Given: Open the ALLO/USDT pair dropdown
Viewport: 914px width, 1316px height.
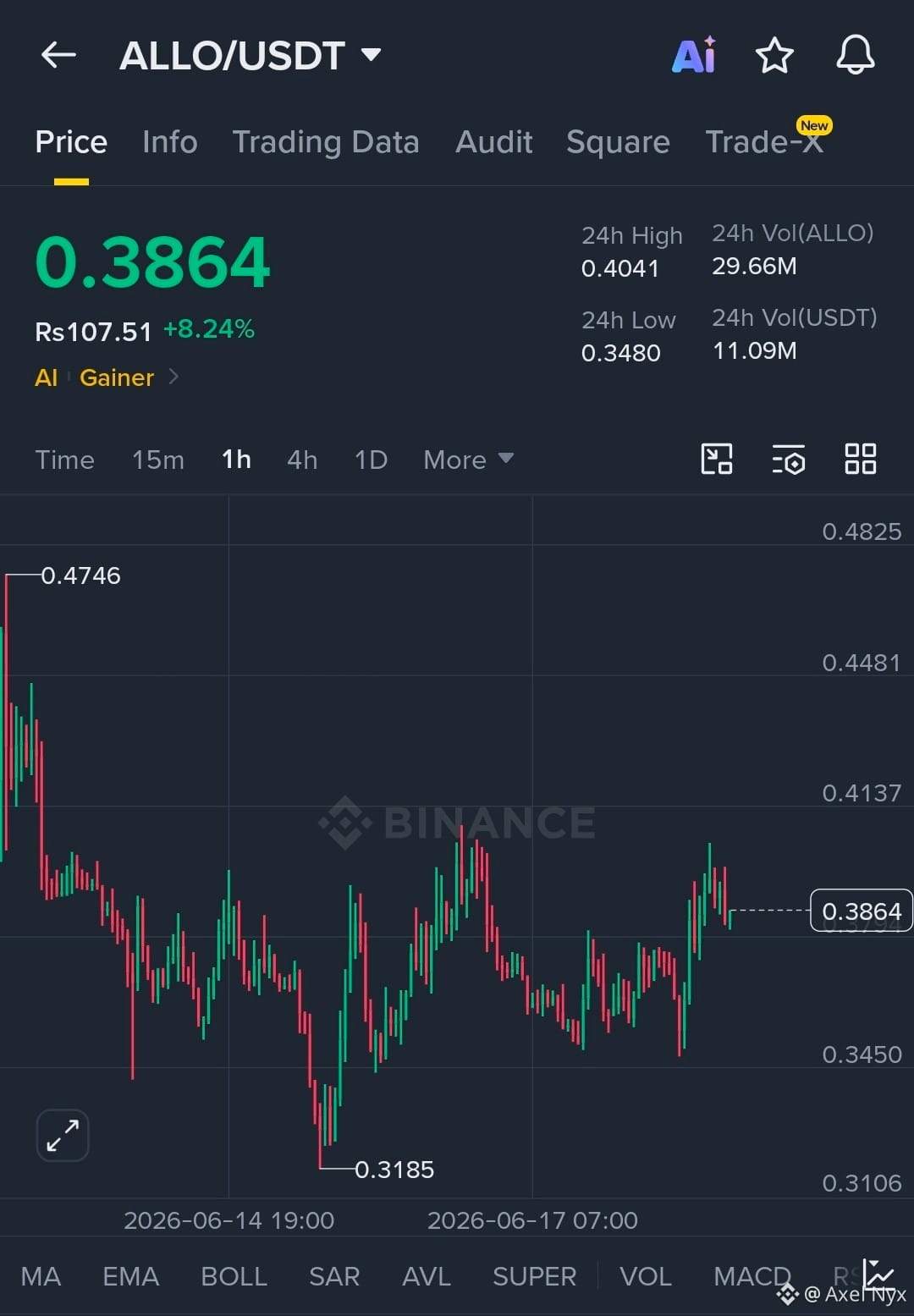Looking at the screenshot, I should coord(251,56).
